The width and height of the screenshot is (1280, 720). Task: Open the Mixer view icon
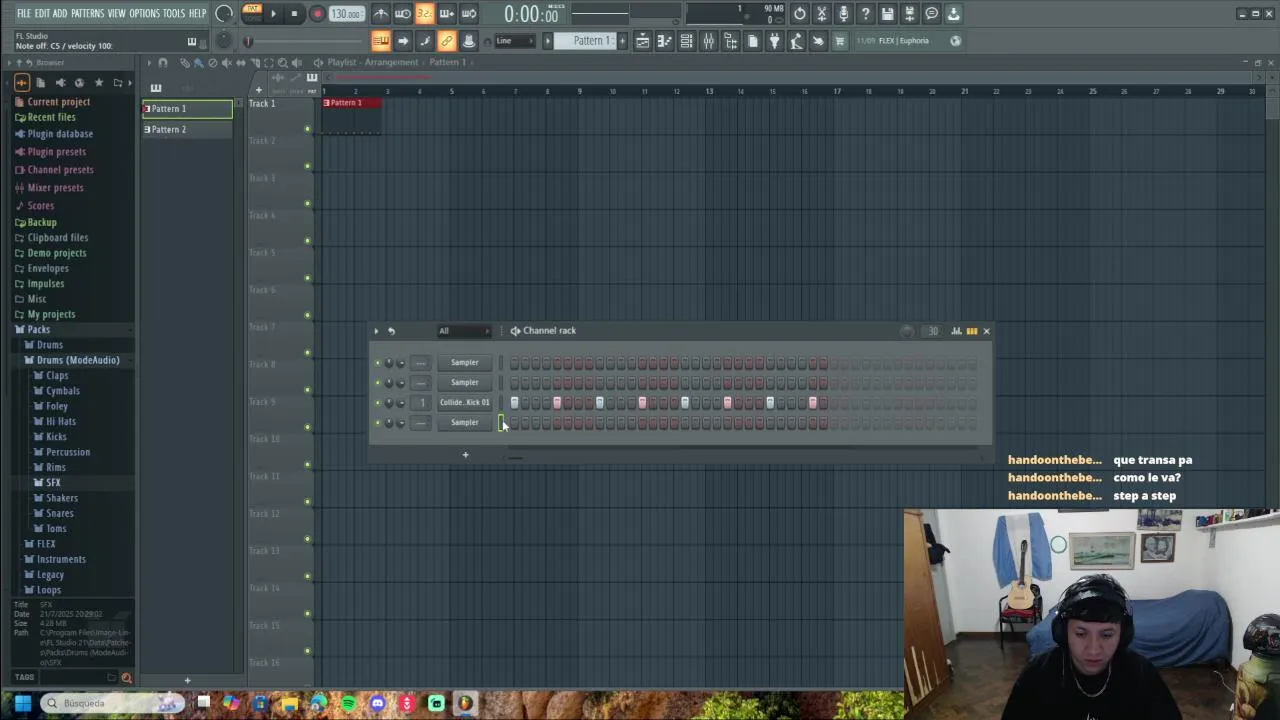709,41
